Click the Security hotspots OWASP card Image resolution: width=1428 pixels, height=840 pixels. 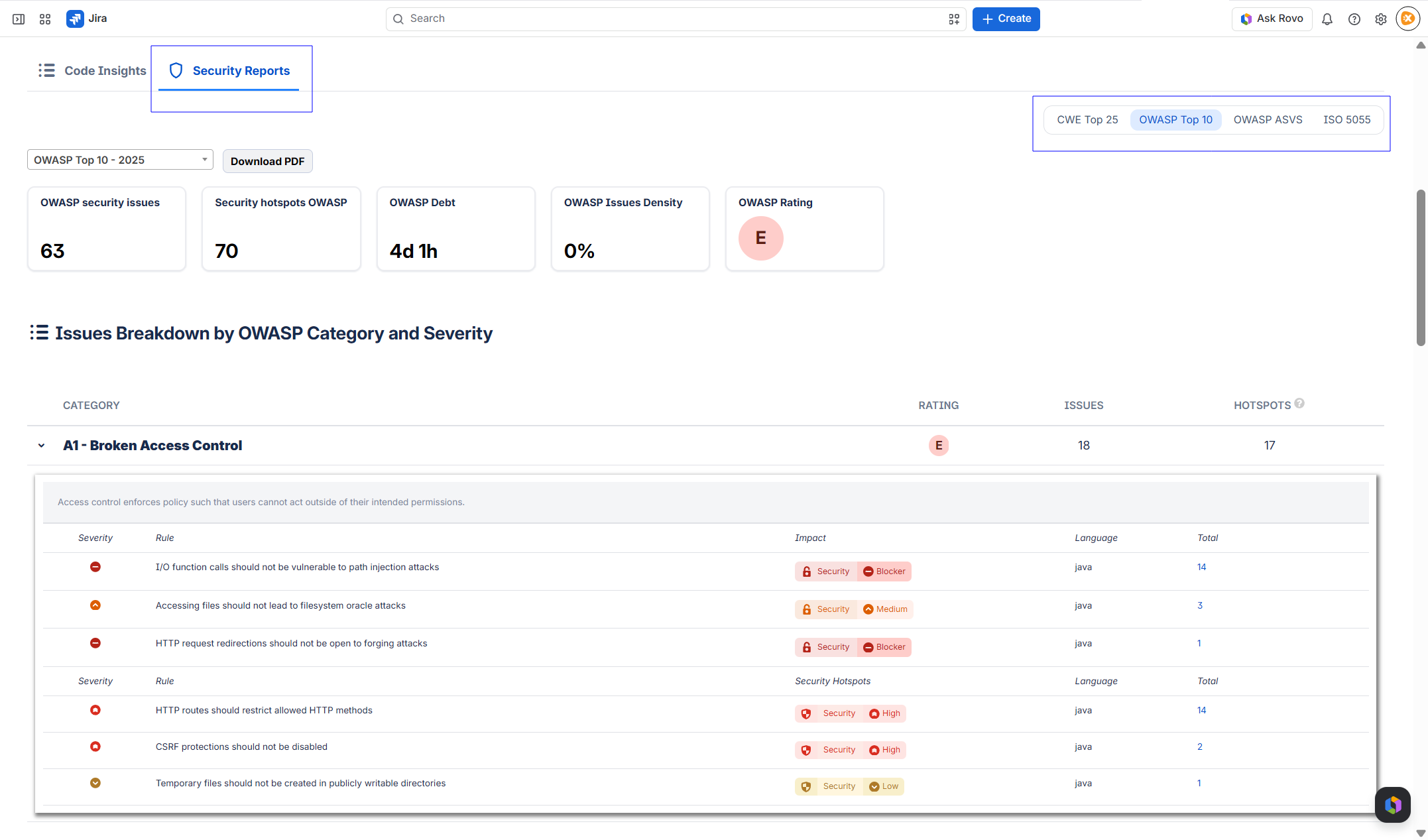(281, 229)
